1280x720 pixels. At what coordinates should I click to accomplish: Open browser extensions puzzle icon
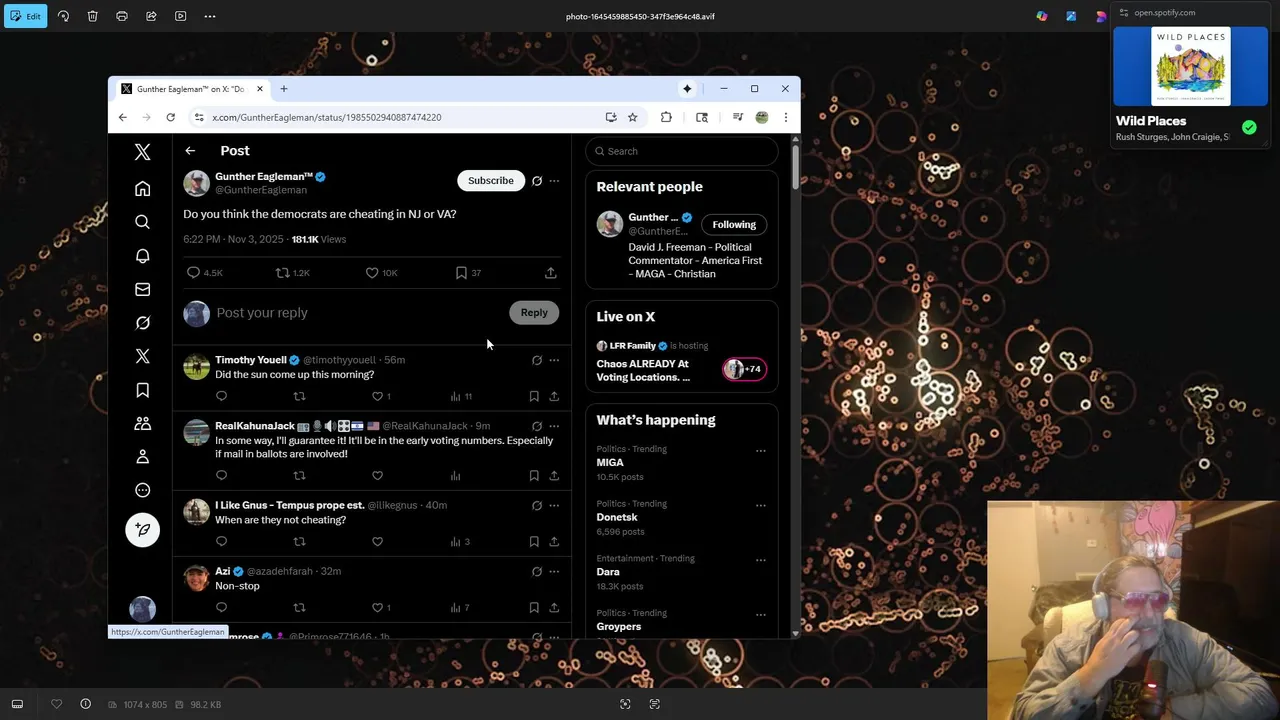click(x=666, y=117)
